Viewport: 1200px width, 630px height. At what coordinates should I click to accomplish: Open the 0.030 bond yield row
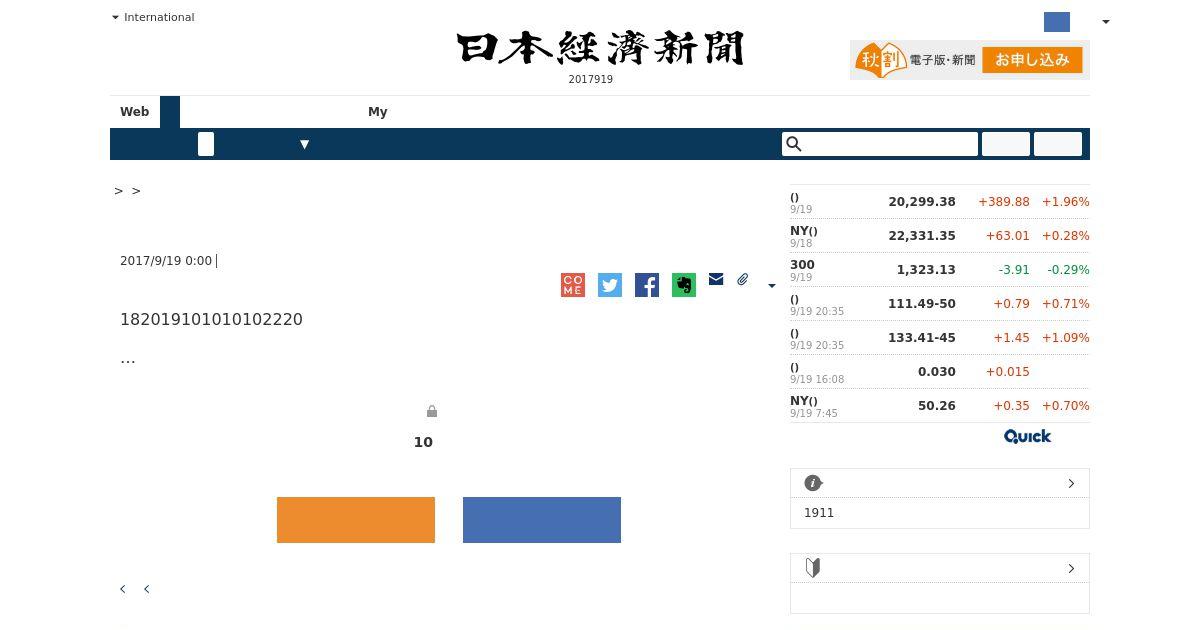(x=940, y=372)
